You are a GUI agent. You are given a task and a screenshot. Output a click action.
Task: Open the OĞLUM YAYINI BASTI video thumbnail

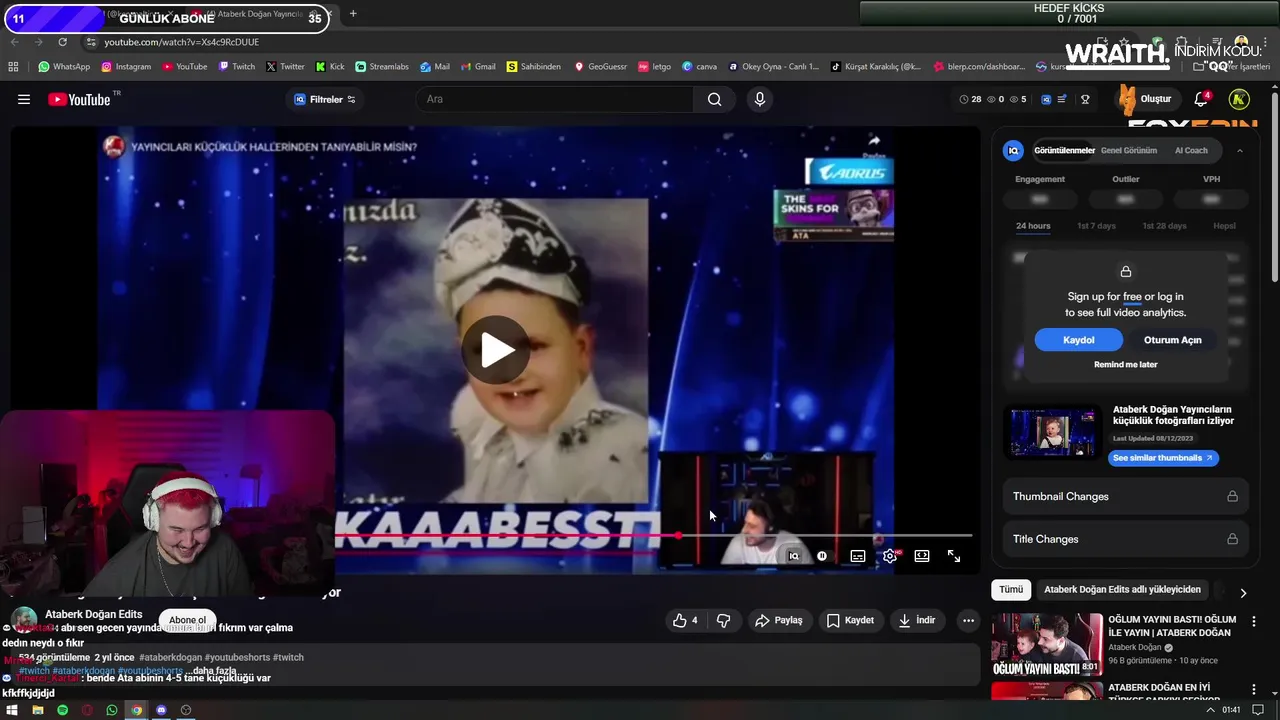(1047, 645)
